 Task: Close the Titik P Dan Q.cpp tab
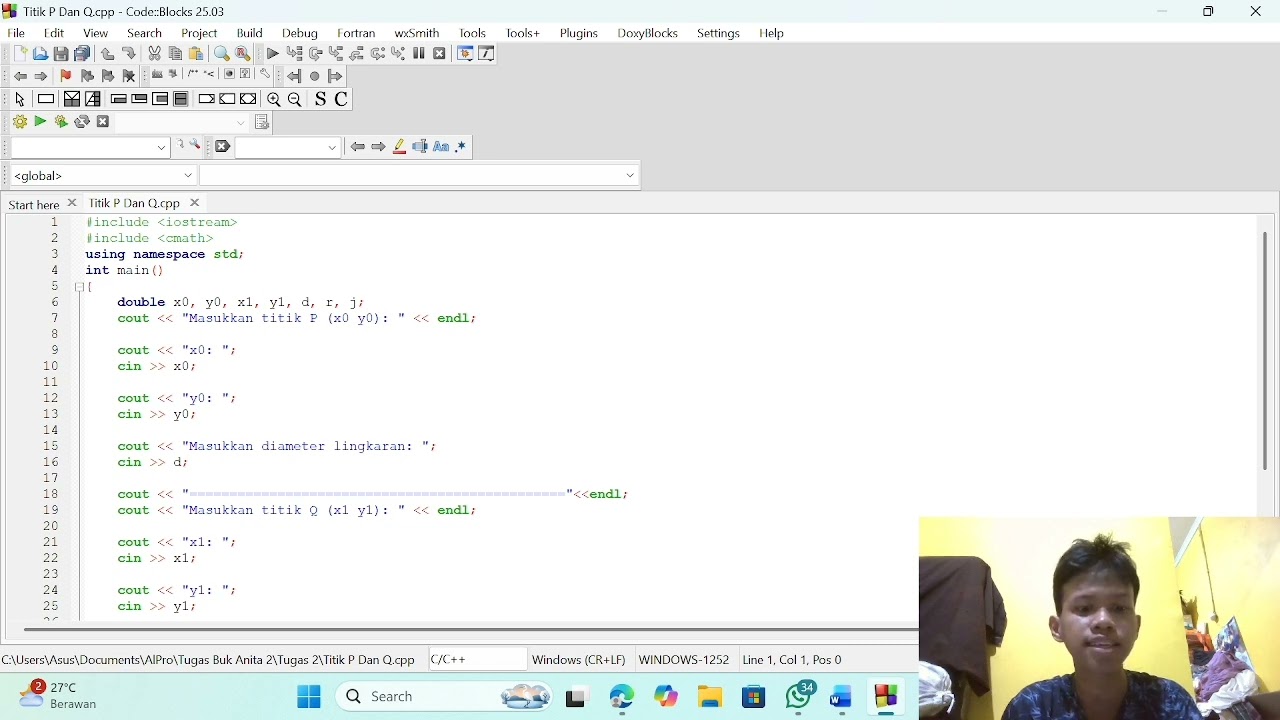pyautogui.click(x=195, y=203)
